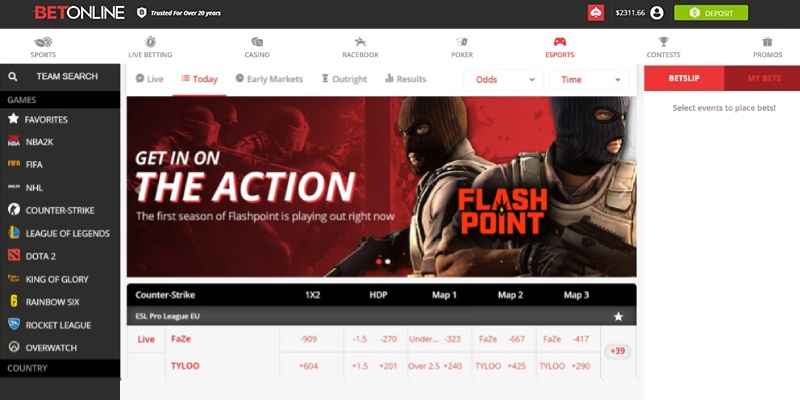
Task: Click the Team Search magnifier icon
Action: point(13,77)
